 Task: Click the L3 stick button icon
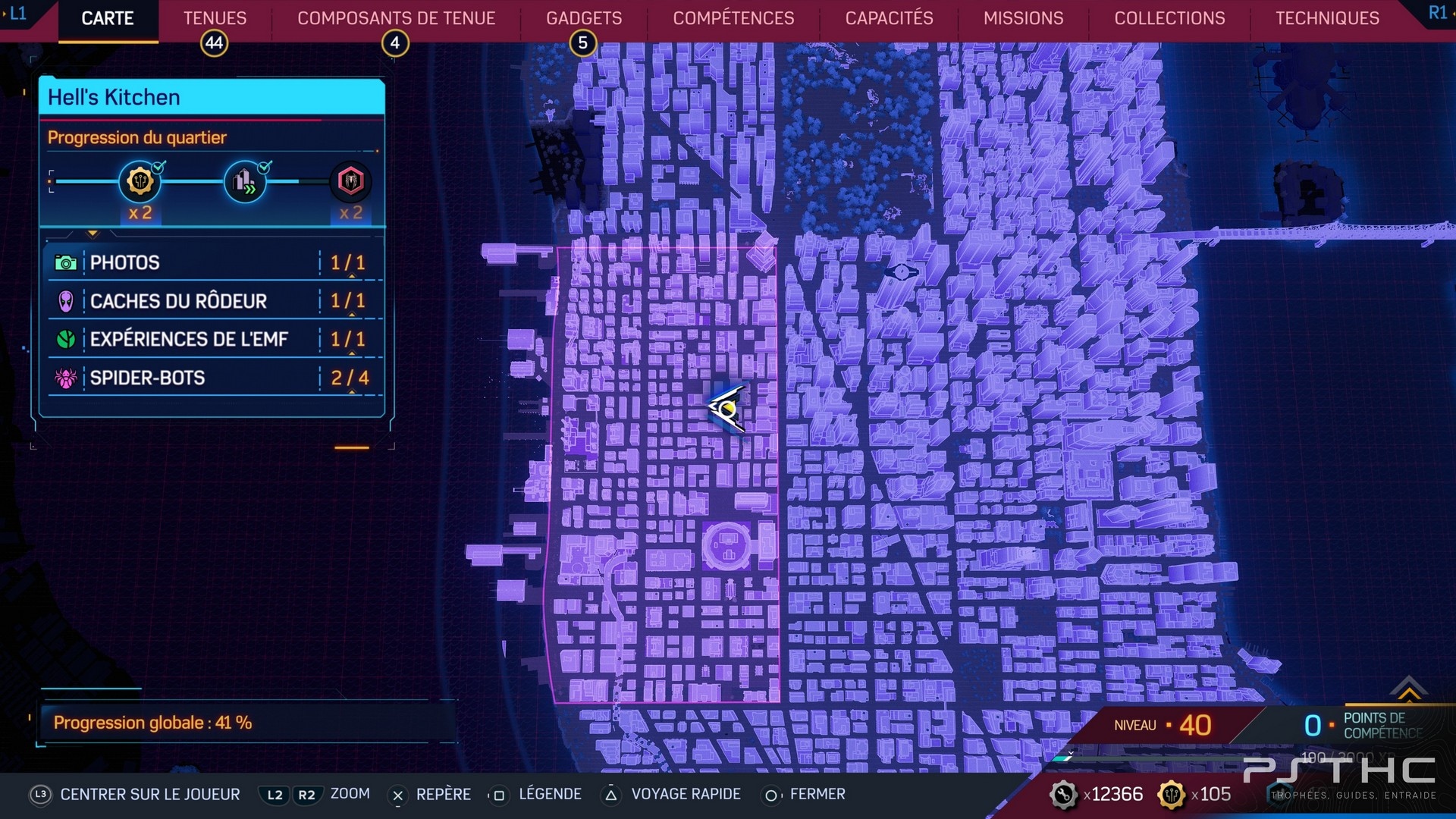(40, 794)
